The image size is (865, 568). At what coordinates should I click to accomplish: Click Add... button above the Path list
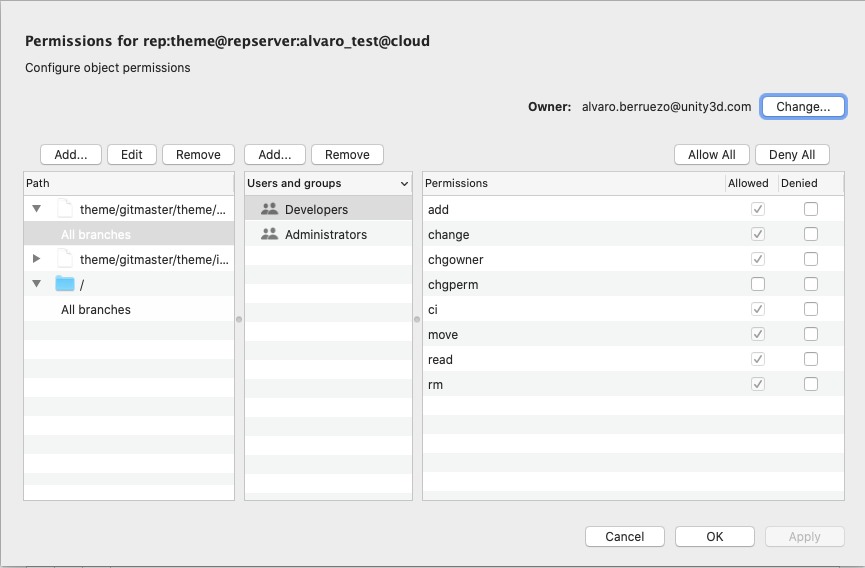pos(71,154)
